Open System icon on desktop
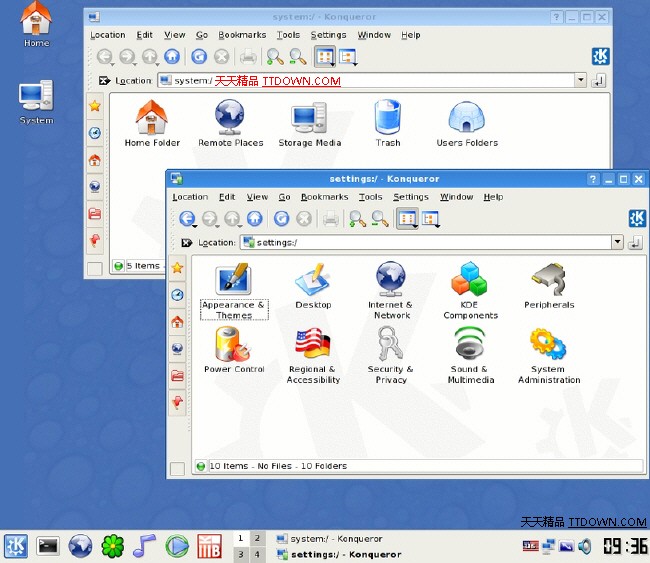This screenshot has width=650, height=563. point(36,102)
